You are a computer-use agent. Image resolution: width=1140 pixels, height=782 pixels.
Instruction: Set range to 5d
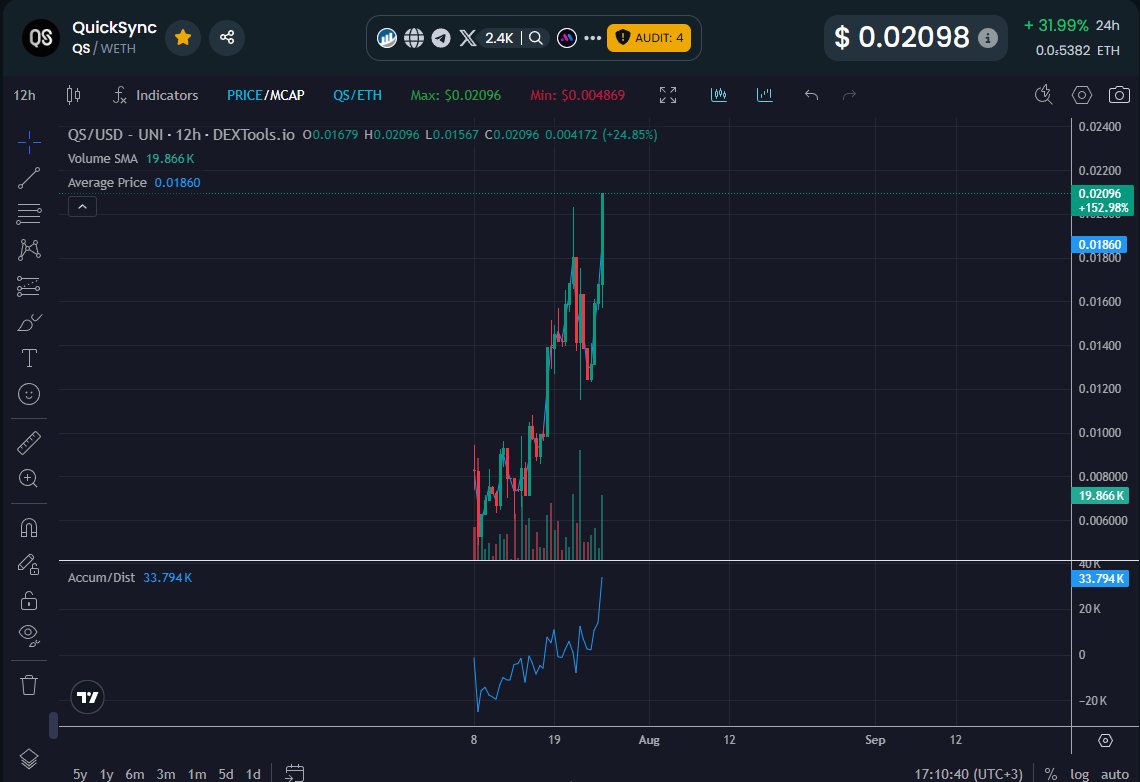click(x=226, y=774)
